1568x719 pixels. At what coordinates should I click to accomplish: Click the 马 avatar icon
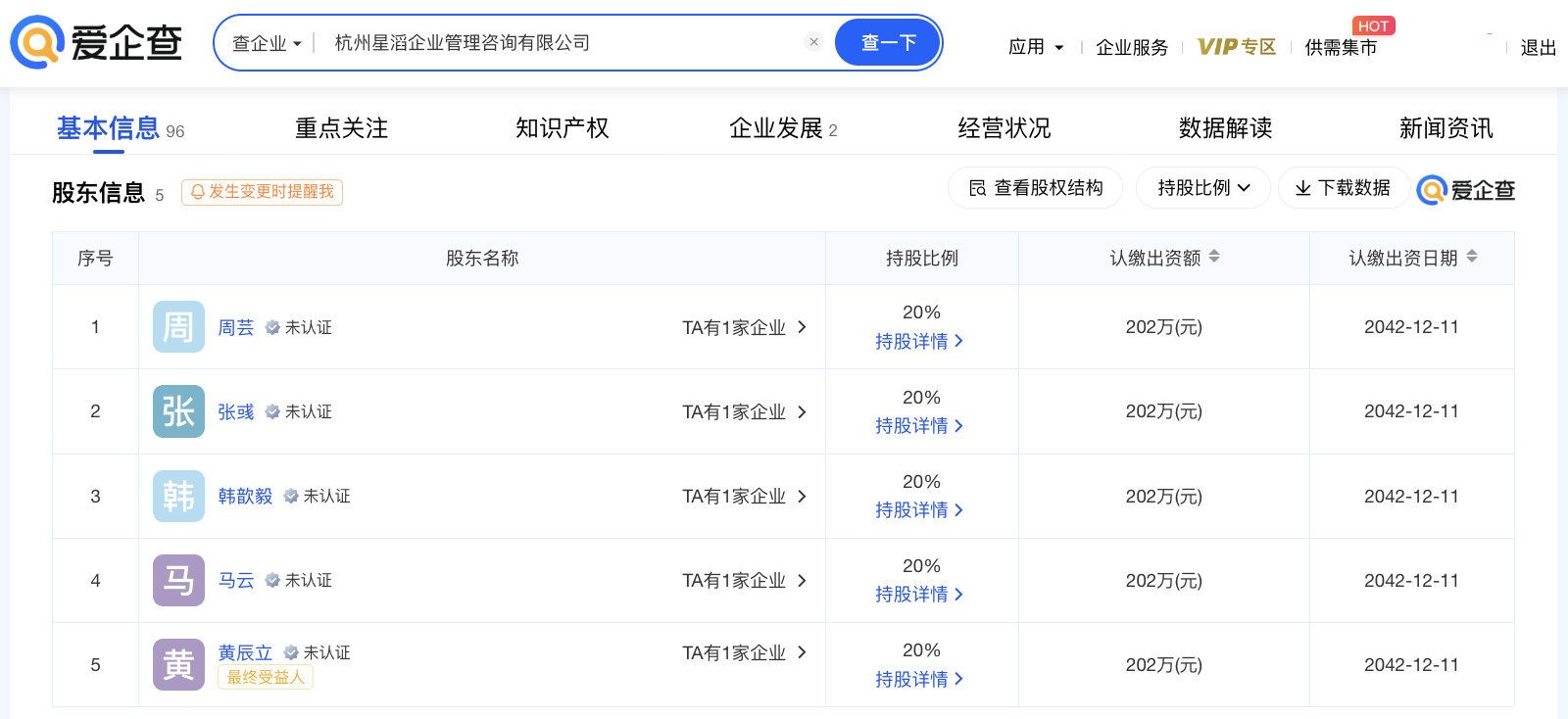[178, 580]
